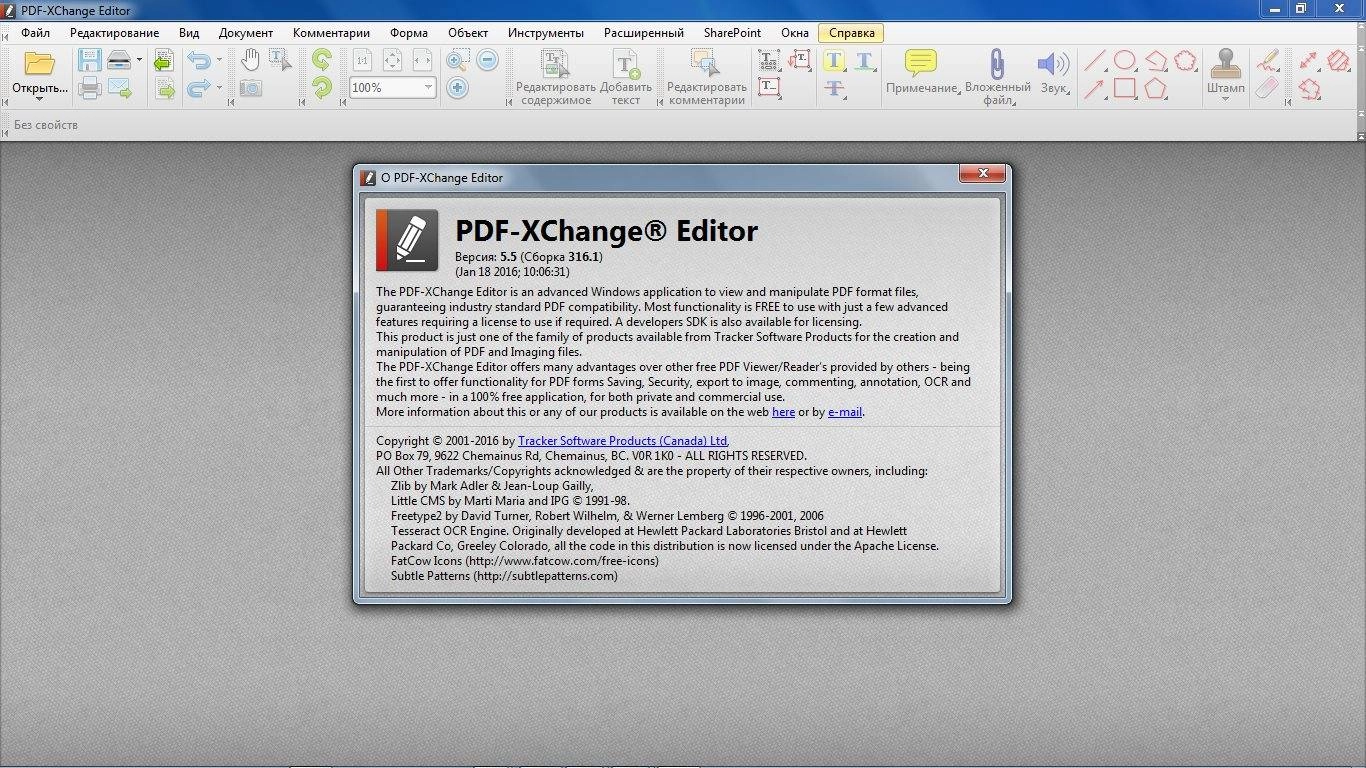Select the Pencil tool
1366x768 pixels.
pos(1268,61)
